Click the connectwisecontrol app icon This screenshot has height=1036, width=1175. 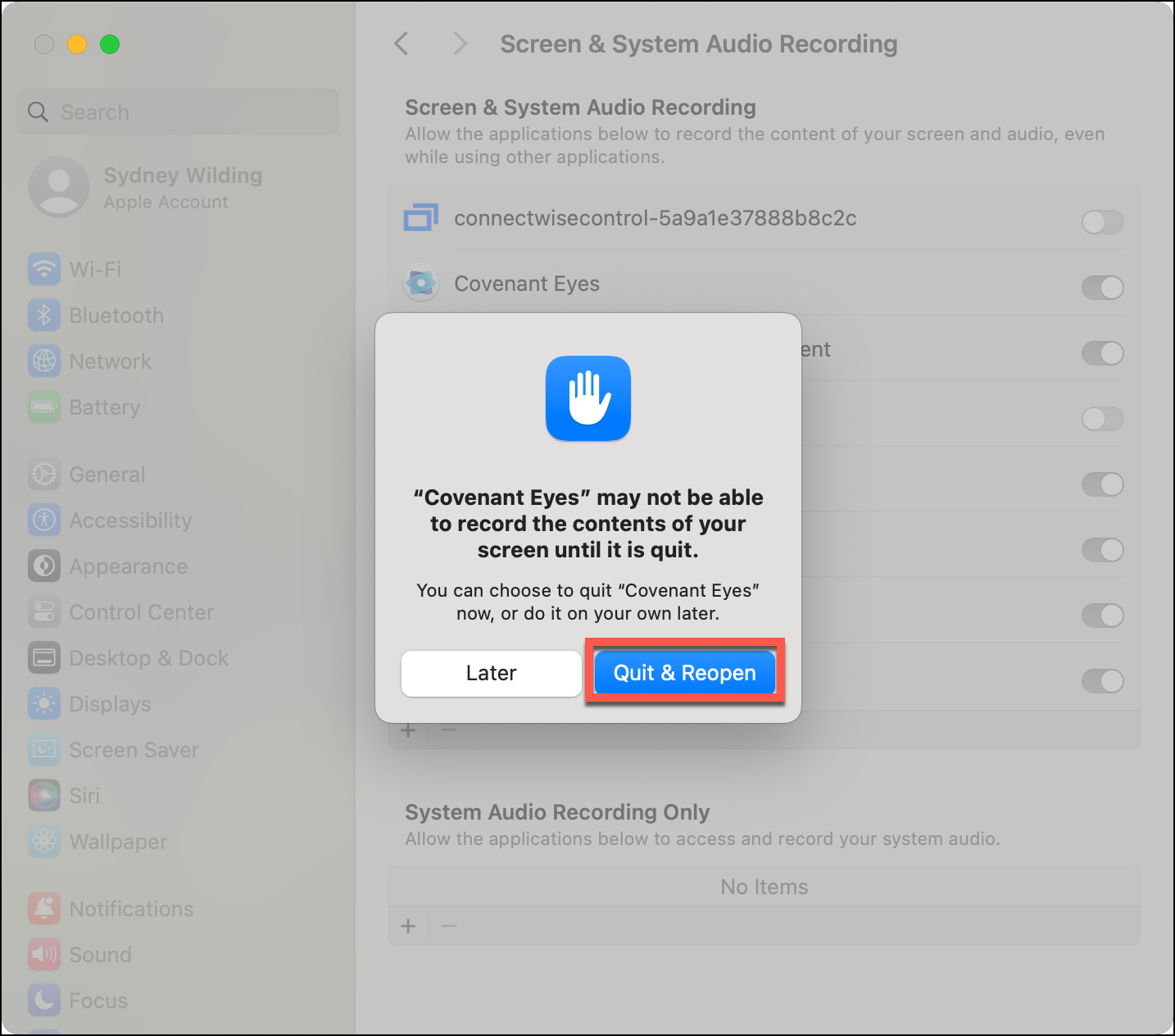(x=421, y=218)
